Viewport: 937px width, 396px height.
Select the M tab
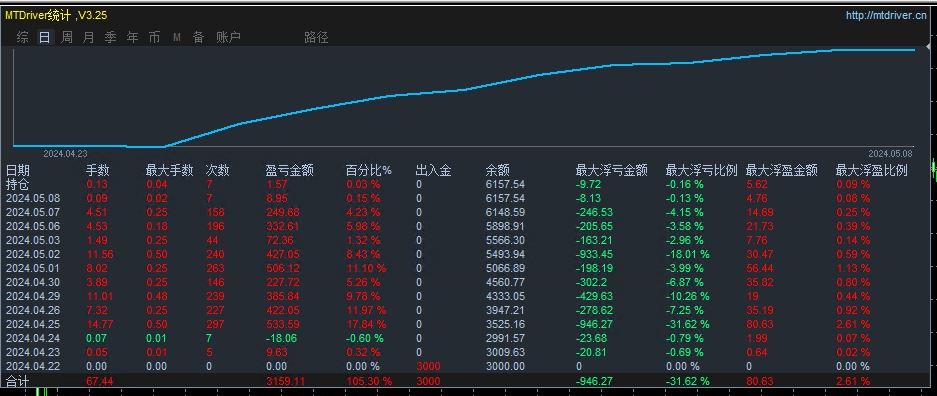[x=177, y=38]
